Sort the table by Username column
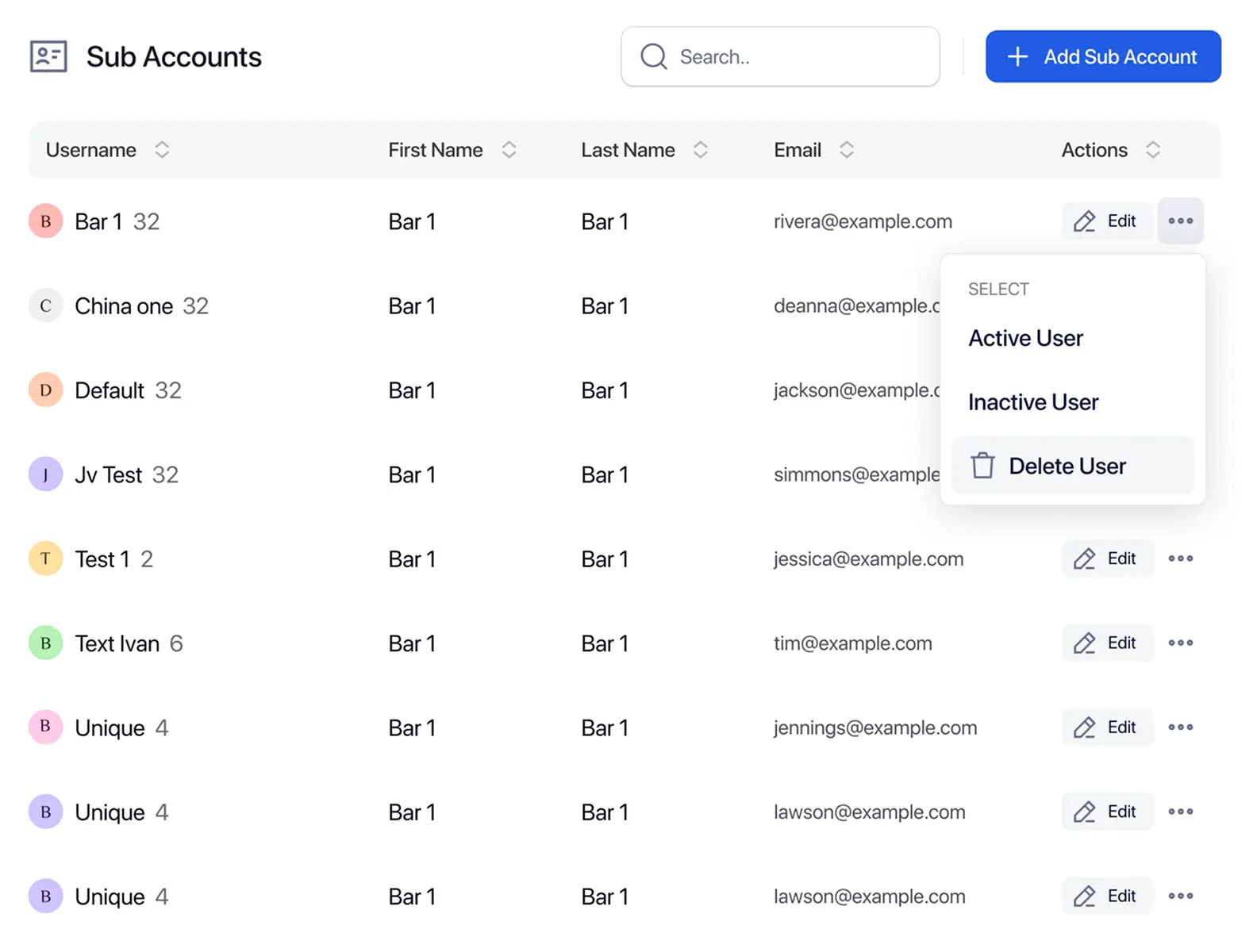The height and width of the screenshot is (952, 1257). (x=162, y=150)
